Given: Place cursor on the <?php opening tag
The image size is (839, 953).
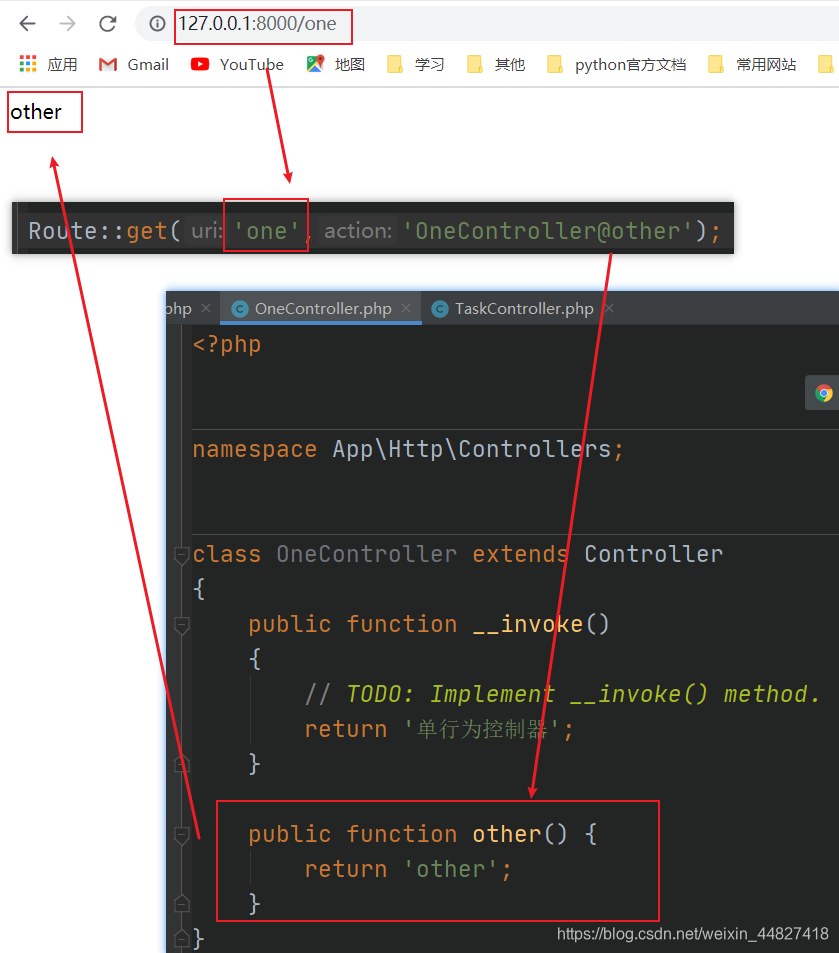Looking at the screenshot, I should point(227,345).
